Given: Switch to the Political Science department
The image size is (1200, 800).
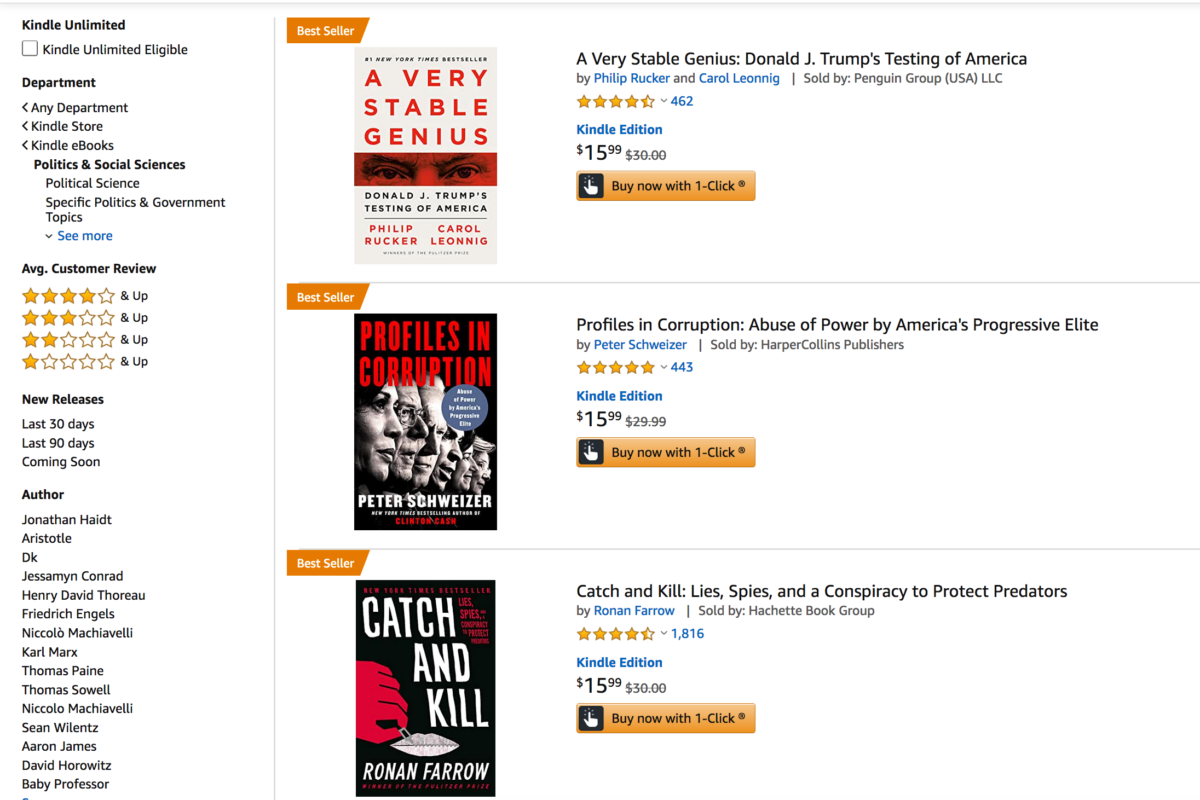Looking at the screenshot, I should tap(92, 183).
